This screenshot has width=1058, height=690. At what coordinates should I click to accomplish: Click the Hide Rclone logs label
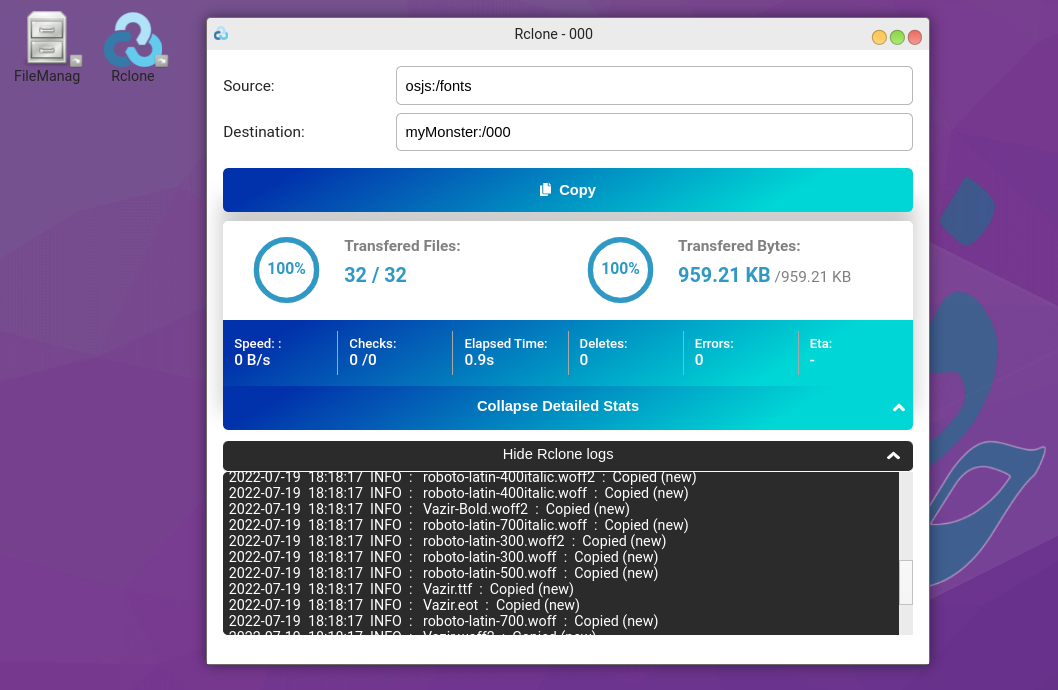pos(557,454)
